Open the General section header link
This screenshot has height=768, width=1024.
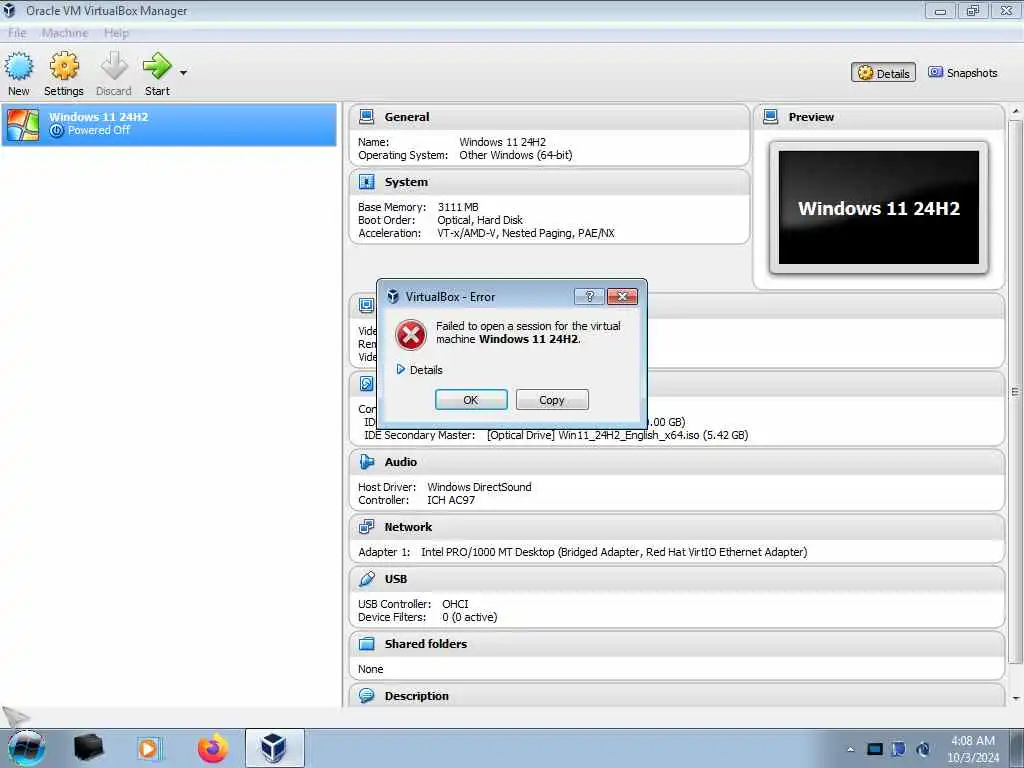pos(407,117)
